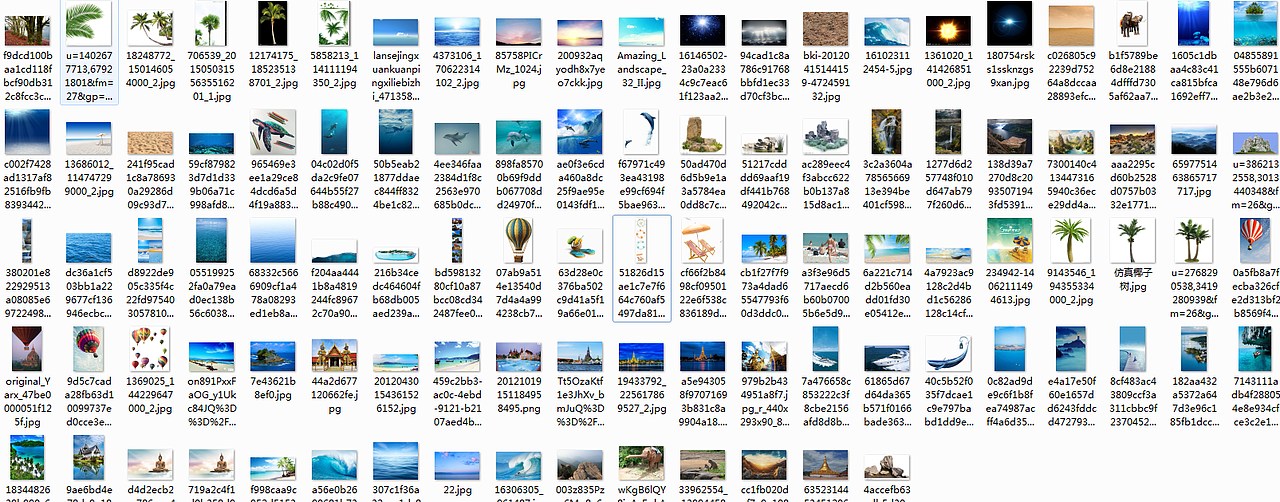This screenshot has width=1280, height=502.
Task: Click file name starting 1277d6d2
Action: pos(949,184)
